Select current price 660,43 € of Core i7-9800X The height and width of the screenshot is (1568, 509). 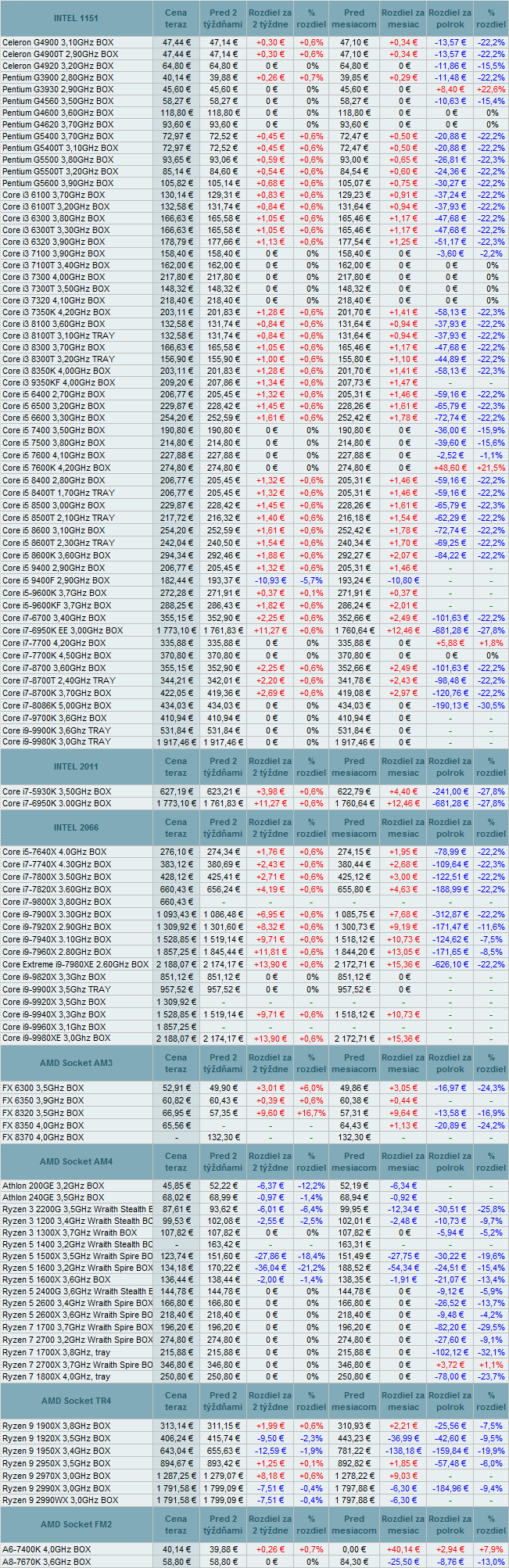click(176, 902)
